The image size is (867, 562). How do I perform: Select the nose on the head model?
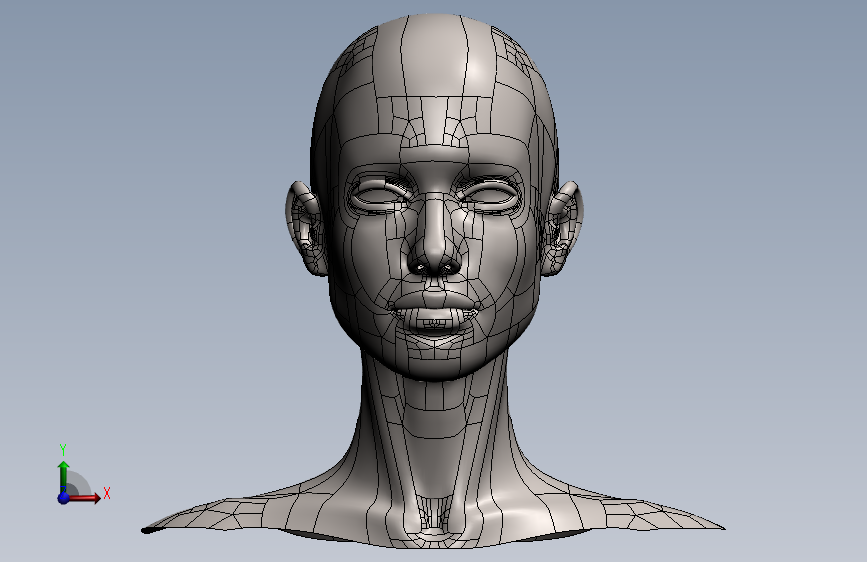435,237
